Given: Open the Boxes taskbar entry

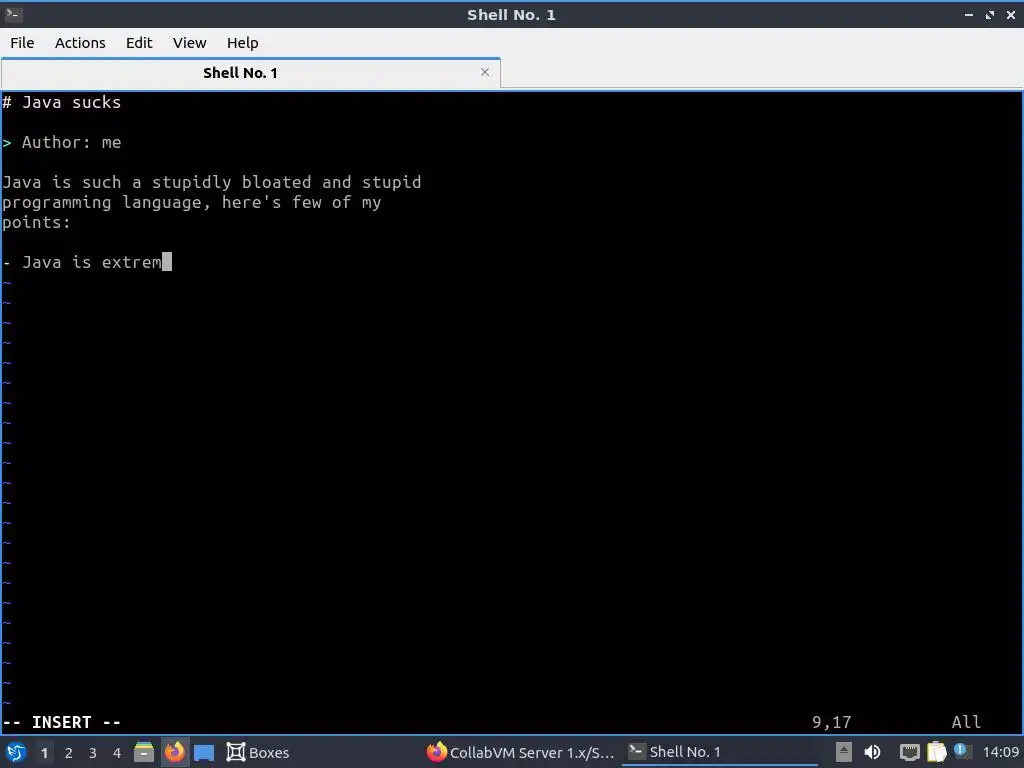Looking at the screenshot, I should tap(258, 752).
